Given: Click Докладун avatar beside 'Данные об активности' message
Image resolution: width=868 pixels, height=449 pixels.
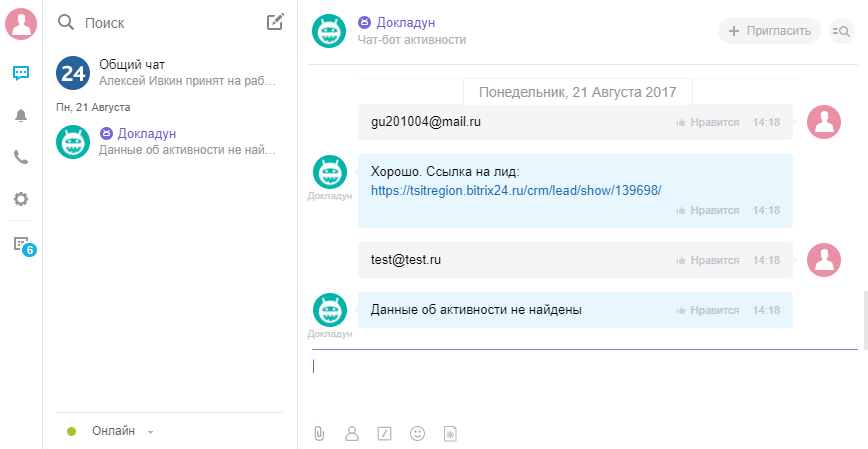Looking at the screenshot, I should (330, 310).
